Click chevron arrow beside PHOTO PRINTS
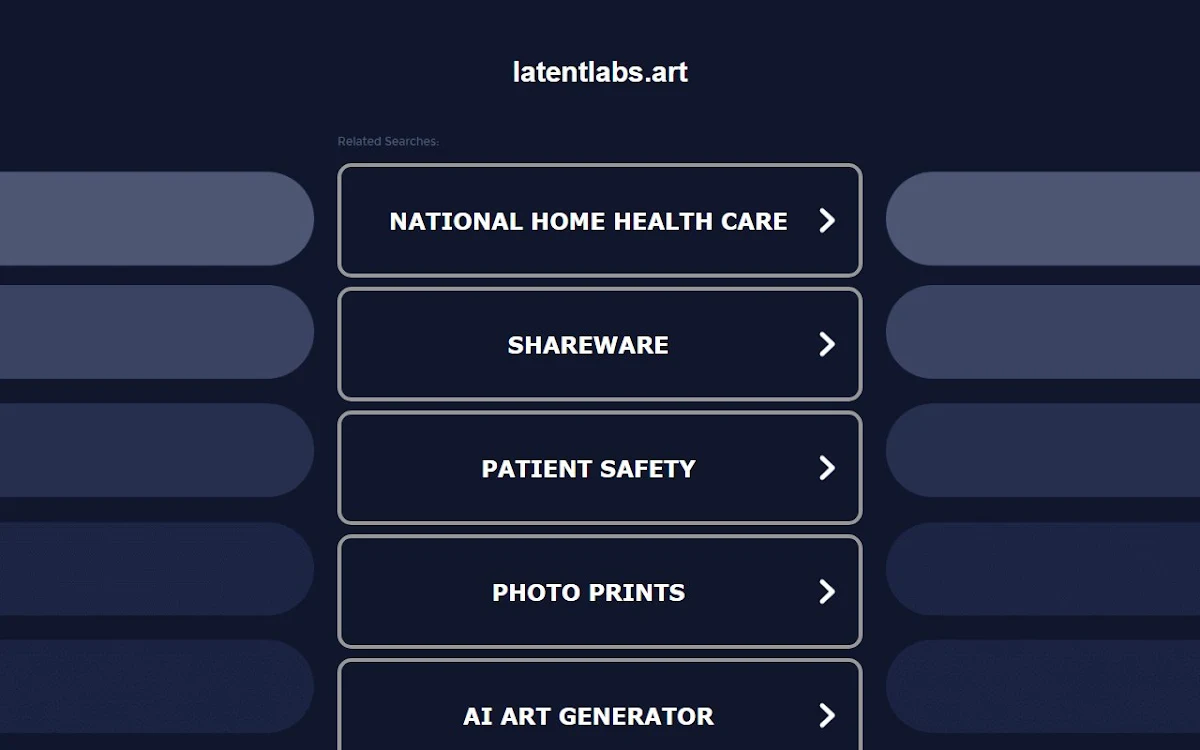 (x=827, y=592)
